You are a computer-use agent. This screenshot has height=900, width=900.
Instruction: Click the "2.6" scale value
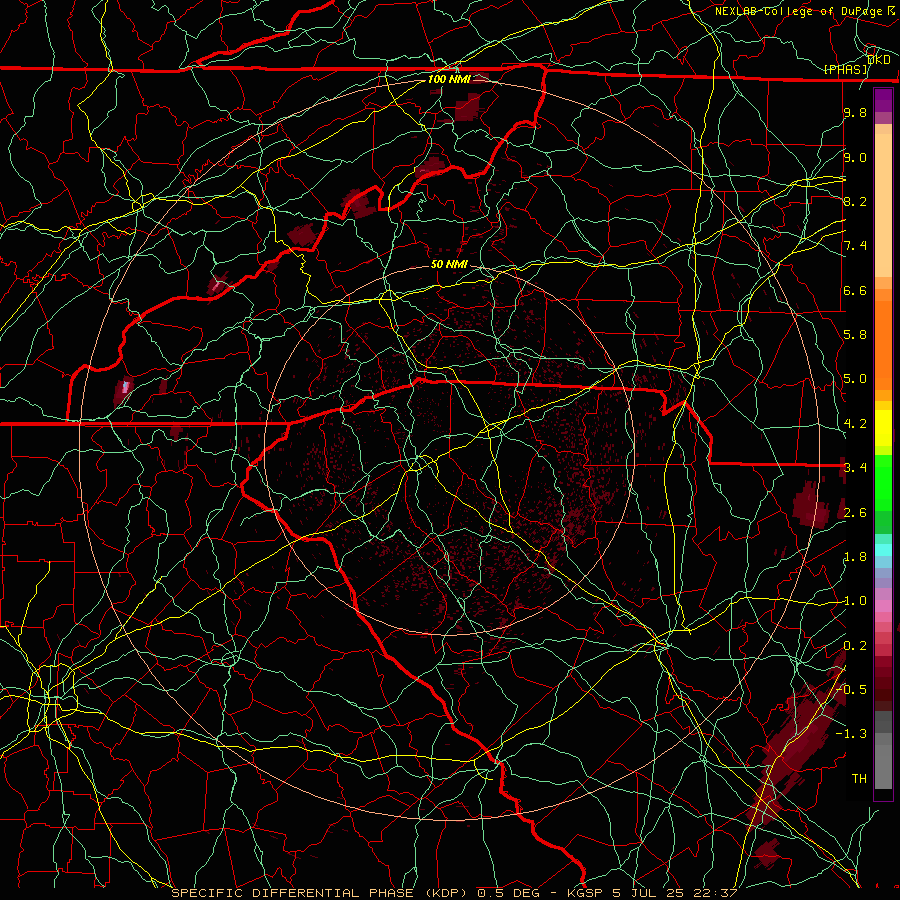pyautogui.click(x=855, y=513)
